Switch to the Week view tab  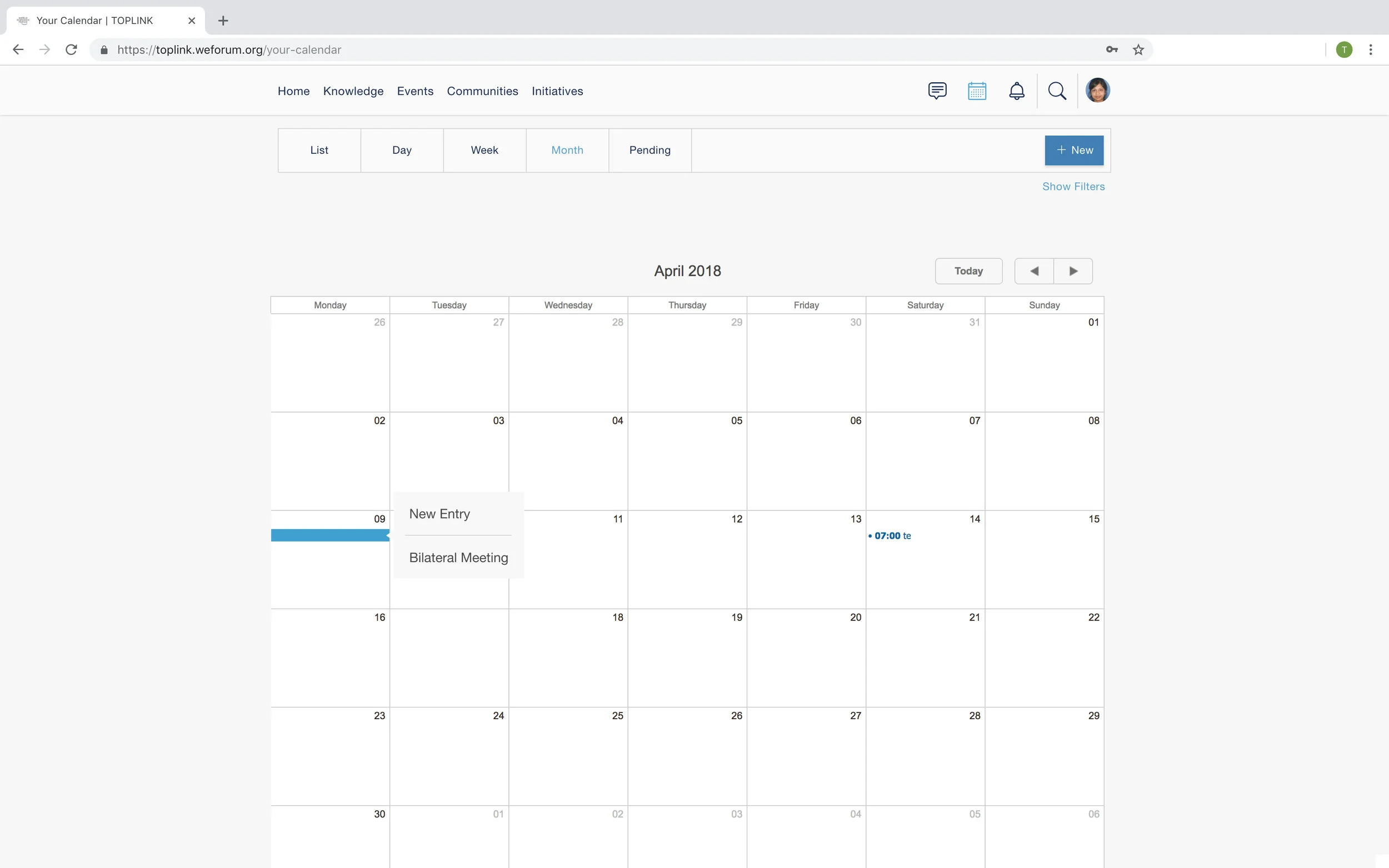point(484,150)
